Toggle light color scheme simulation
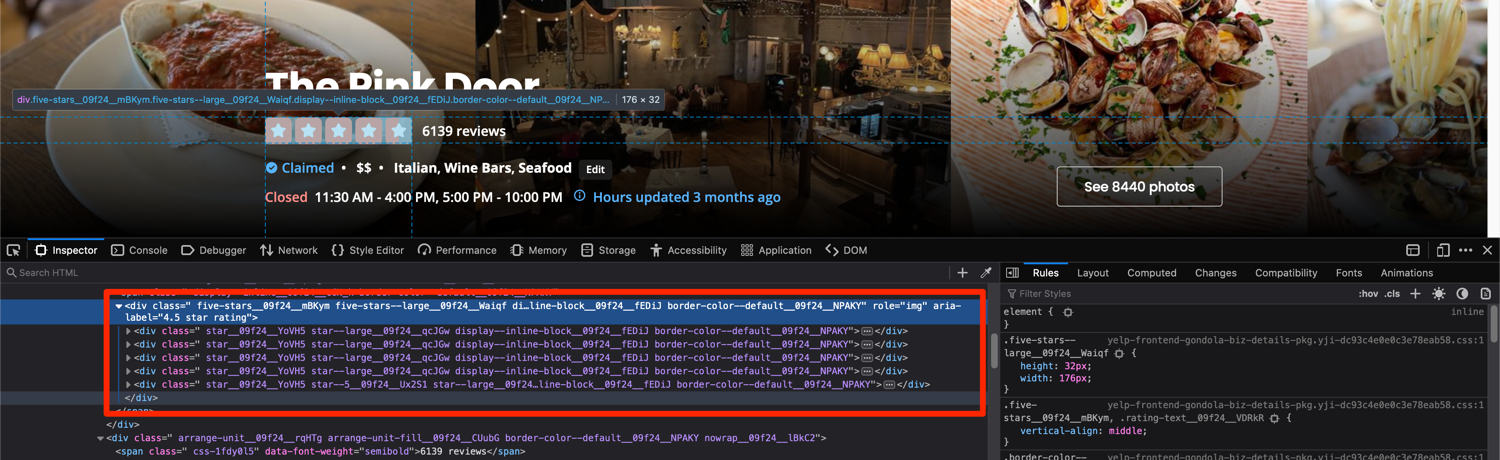 click(x=1438, y=294)
